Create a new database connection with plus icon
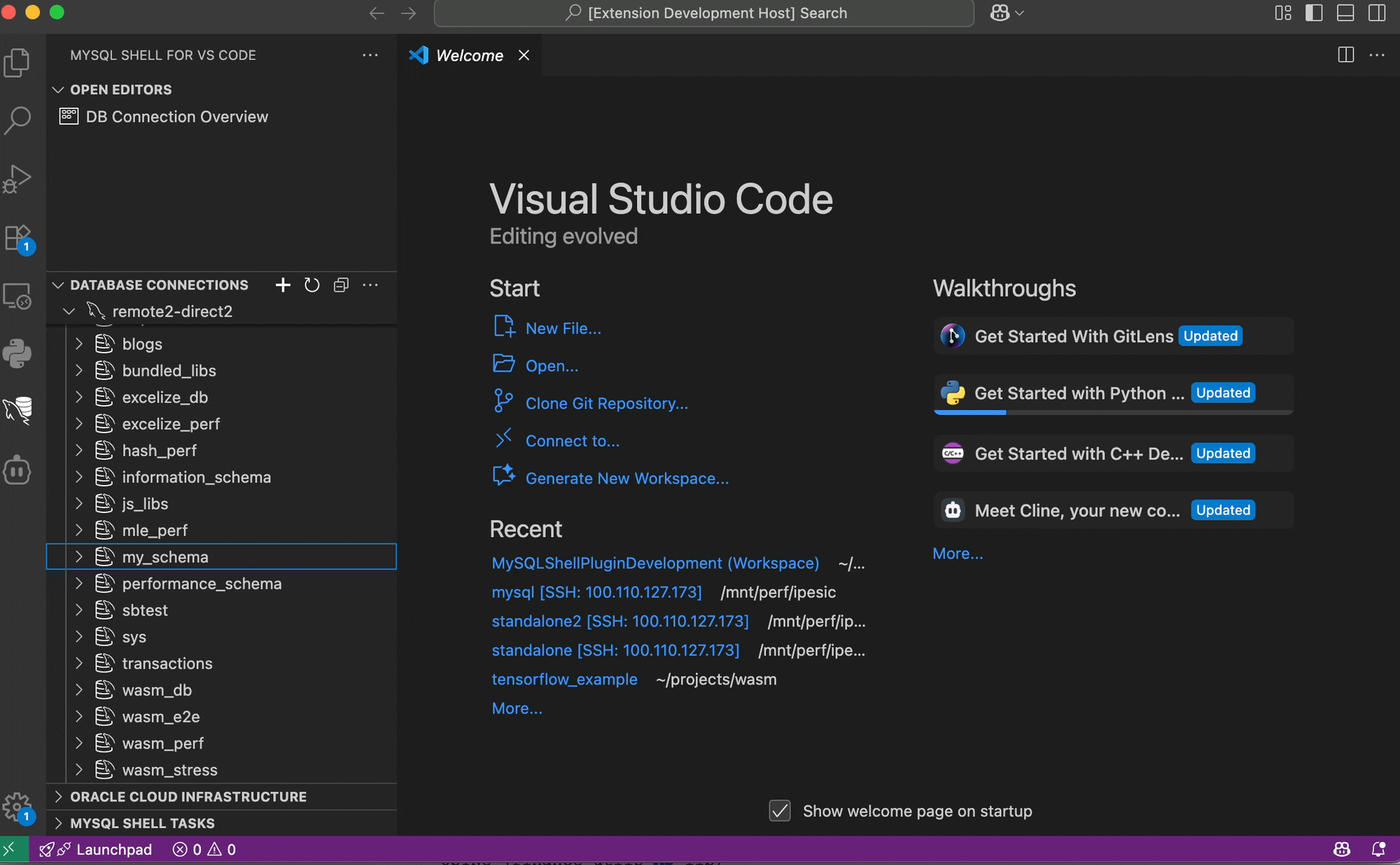 click(x=283, y=285)
